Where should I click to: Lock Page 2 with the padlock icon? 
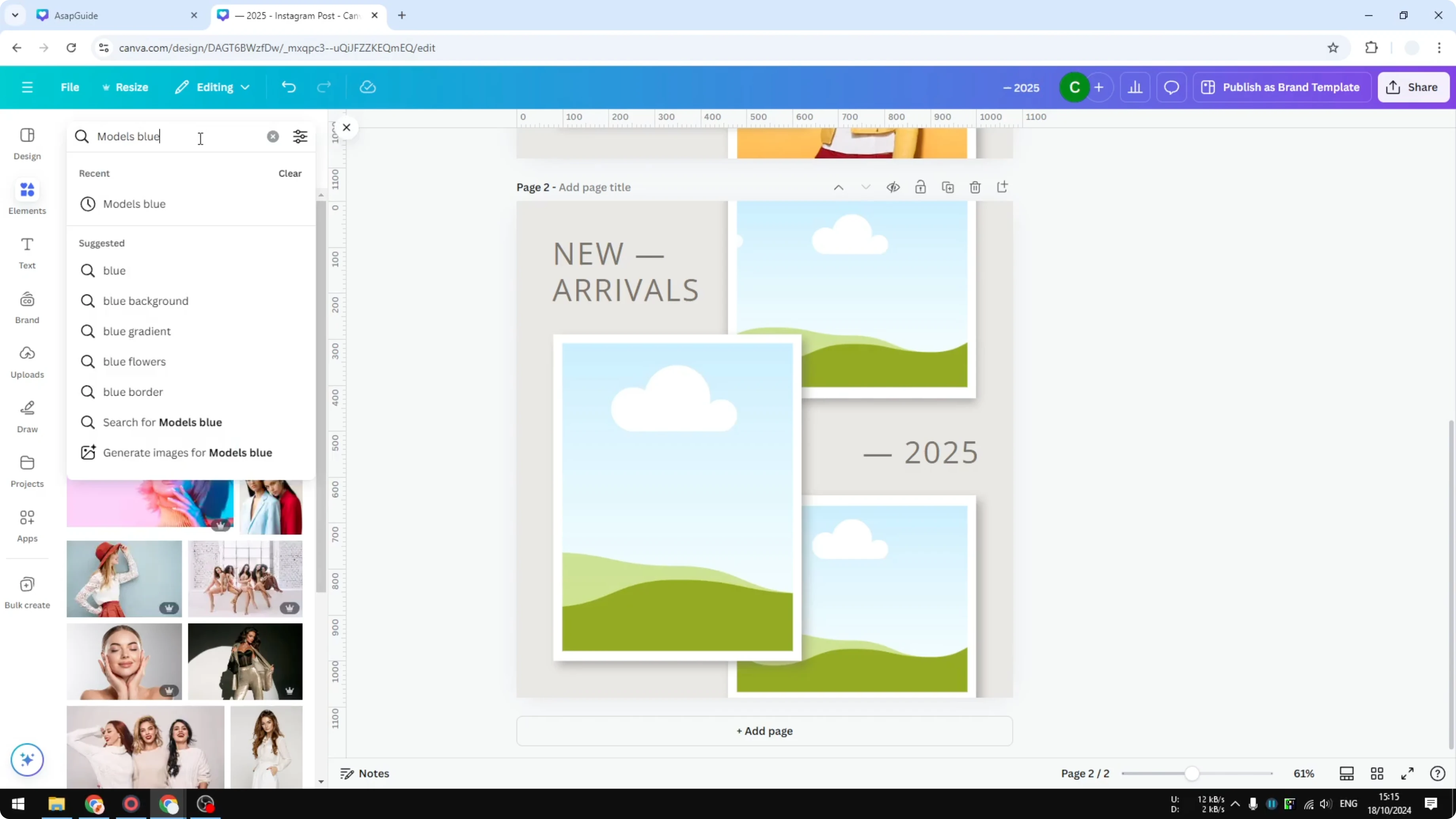(x=921, y=186)
